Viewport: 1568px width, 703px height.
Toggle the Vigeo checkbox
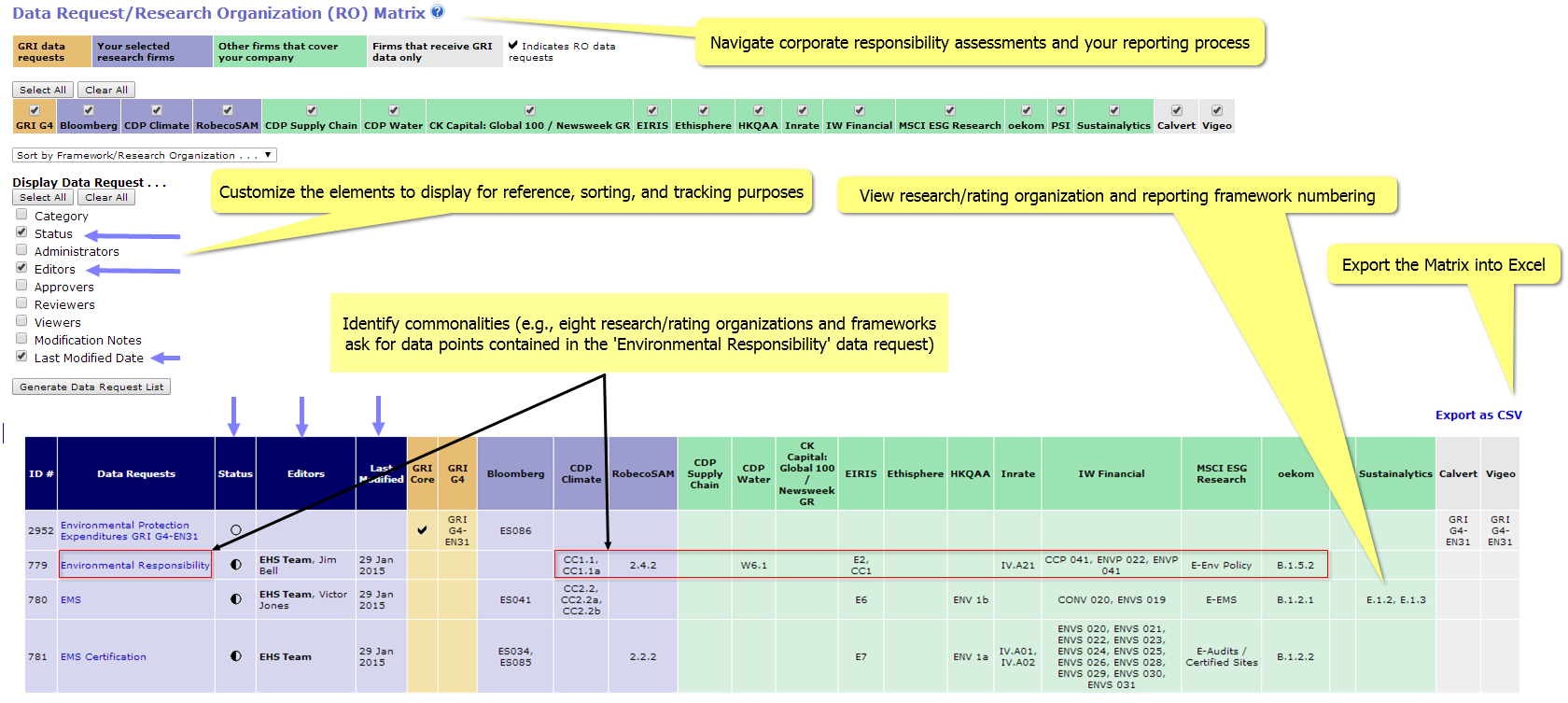(x=1217, y=110)
